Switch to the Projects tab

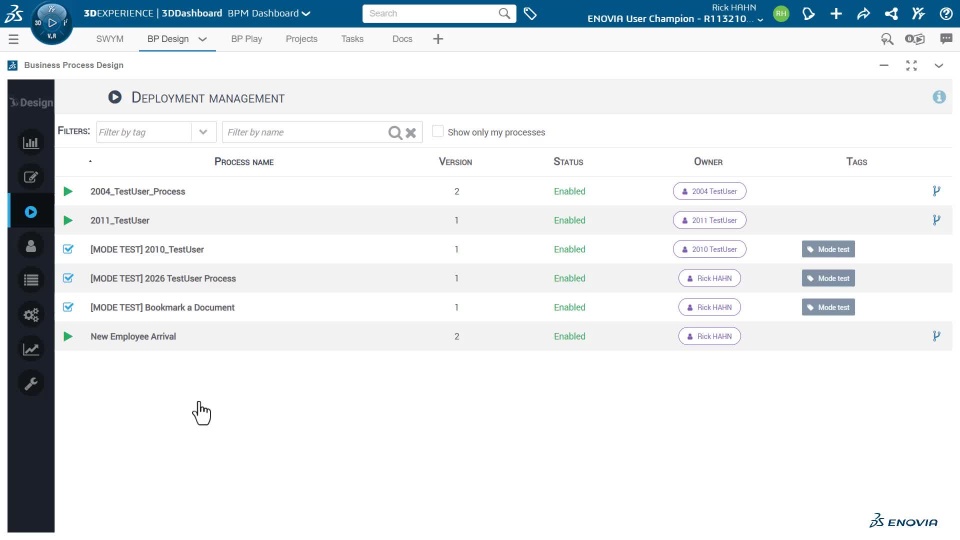(301, 39)
